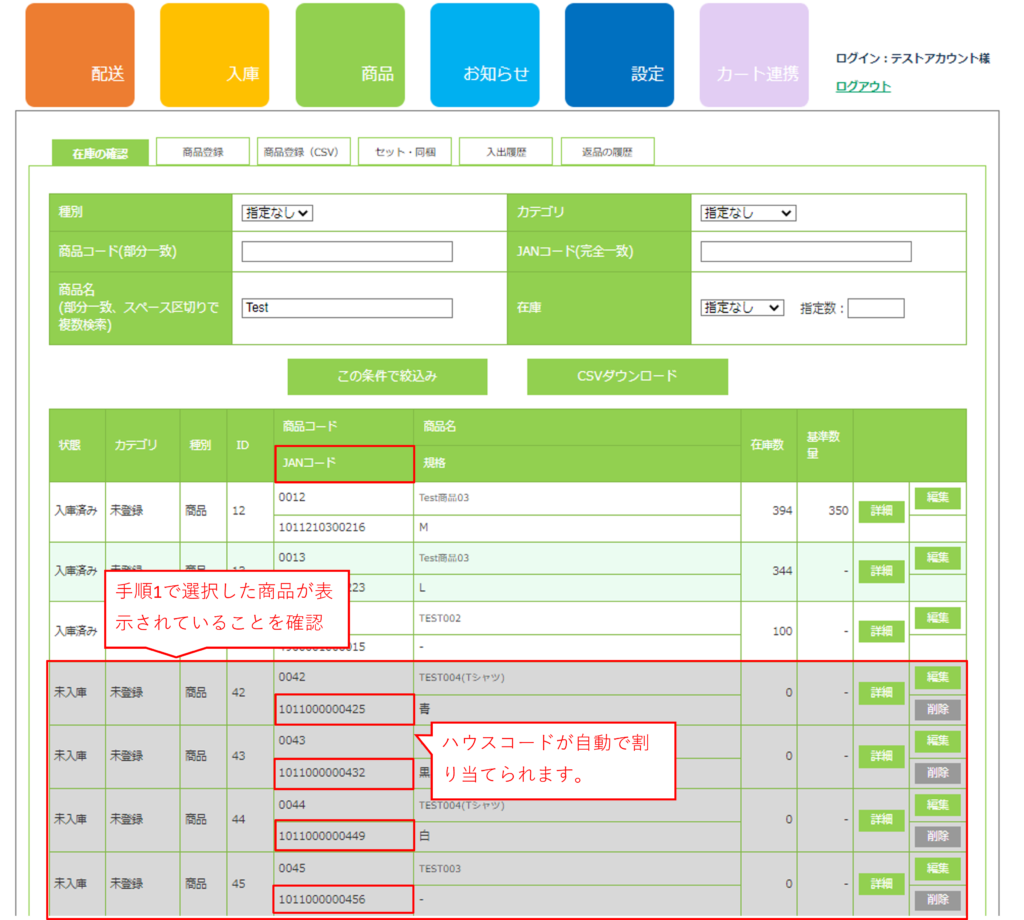Open the セット・同梱 tab
The image size is (1024, 920).
point(405,152)
